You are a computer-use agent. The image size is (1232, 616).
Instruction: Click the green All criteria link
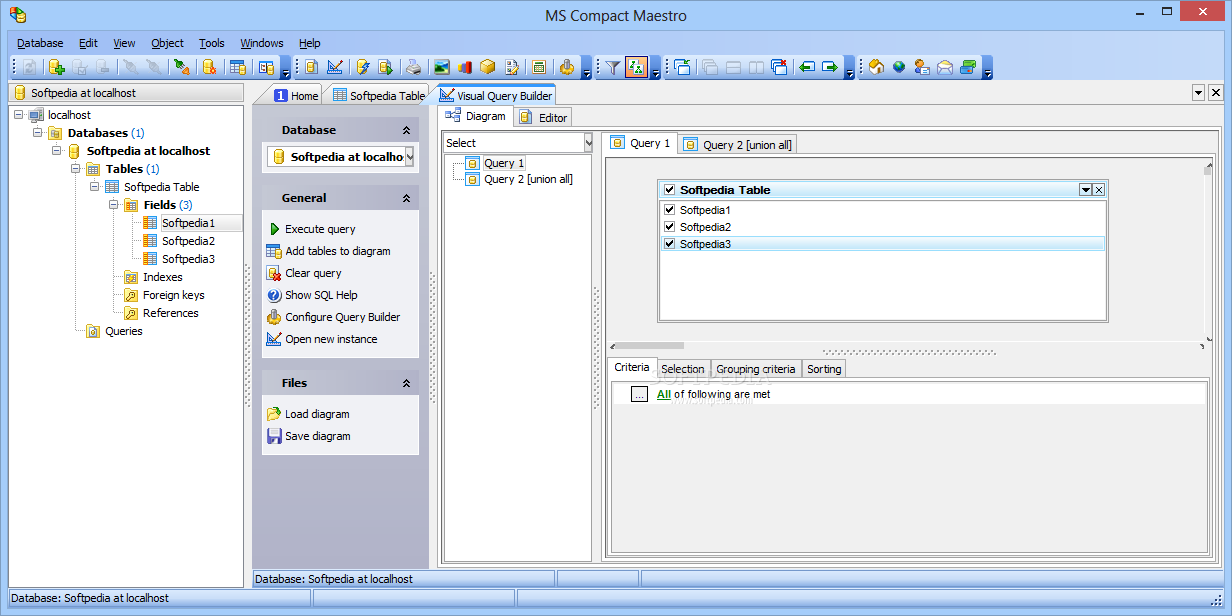(664, 394)
